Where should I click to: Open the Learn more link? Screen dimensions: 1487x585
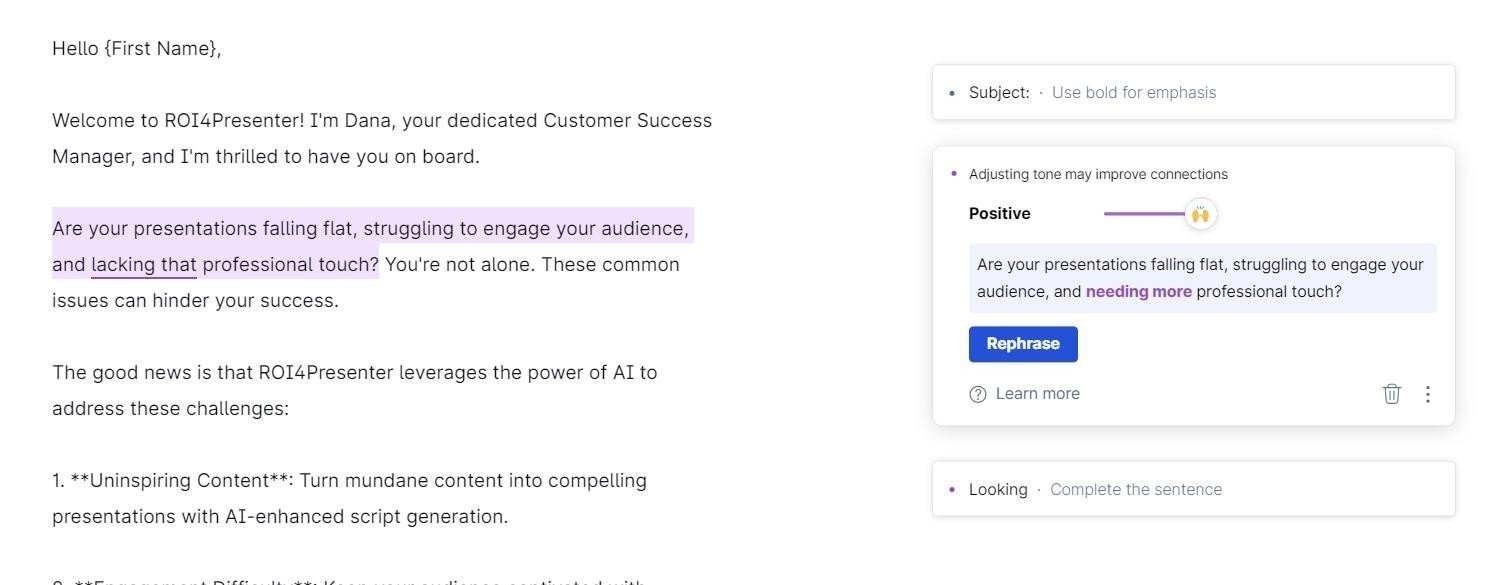pos(1037,393)
